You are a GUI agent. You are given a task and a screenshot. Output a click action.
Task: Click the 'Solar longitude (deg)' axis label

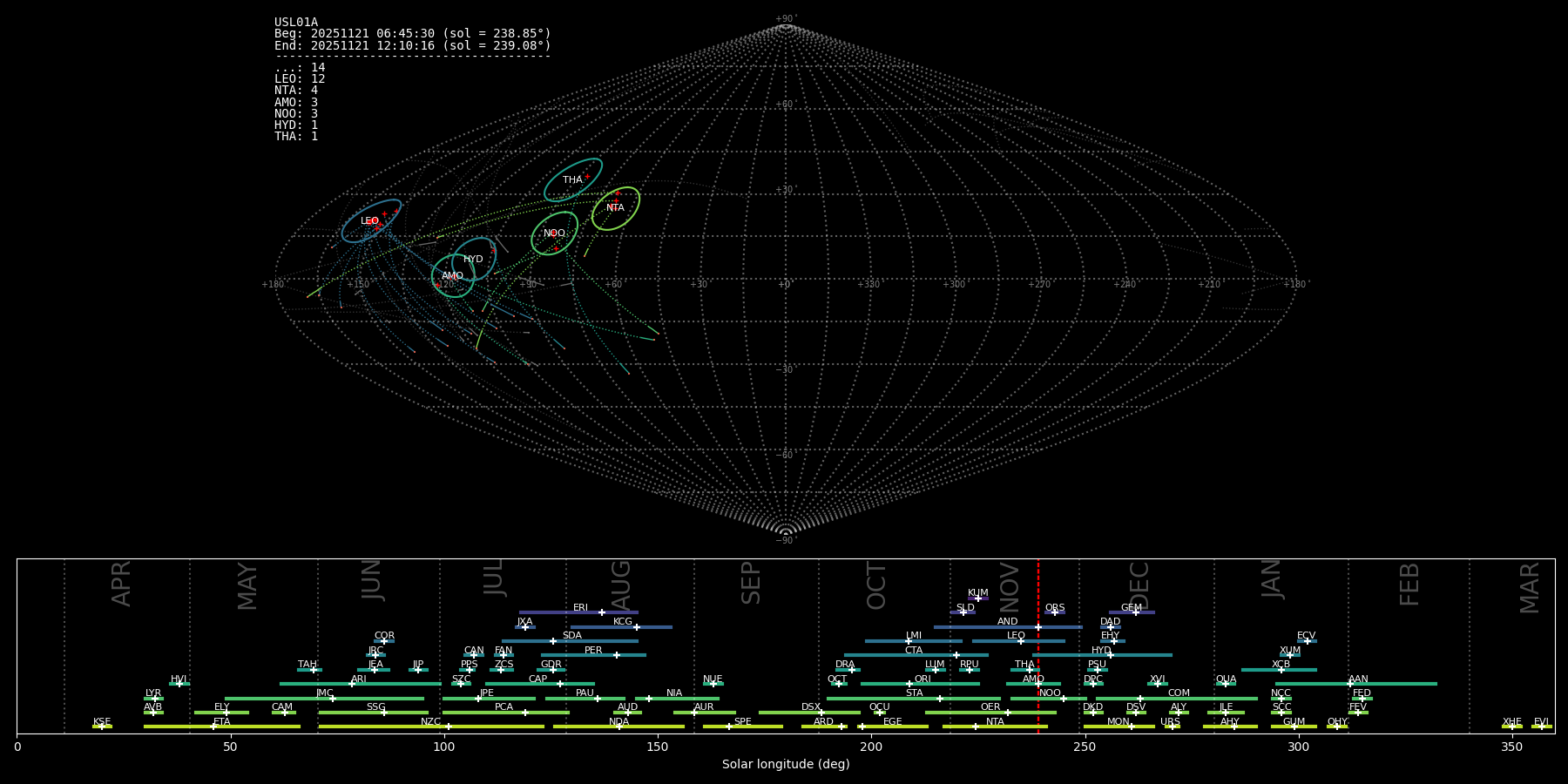(785, 764)
